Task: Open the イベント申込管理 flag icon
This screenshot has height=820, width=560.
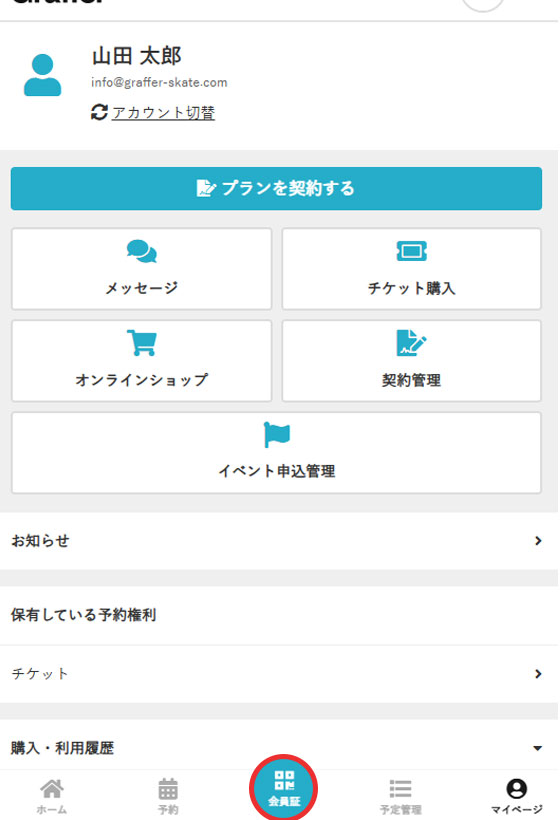Action: click(x=277, y=435)
